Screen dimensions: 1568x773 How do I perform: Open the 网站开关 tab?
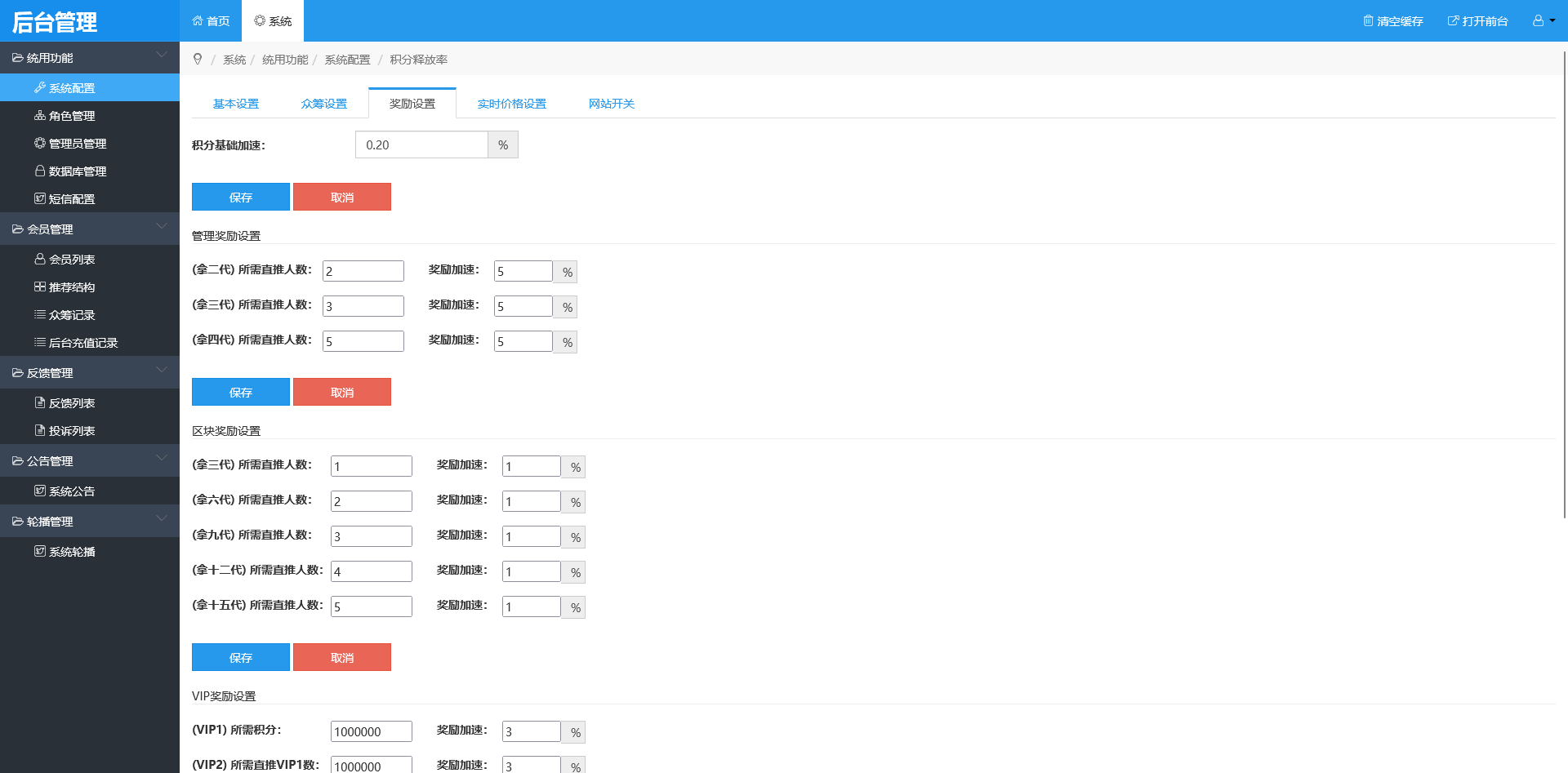click(x=612, y=104)
